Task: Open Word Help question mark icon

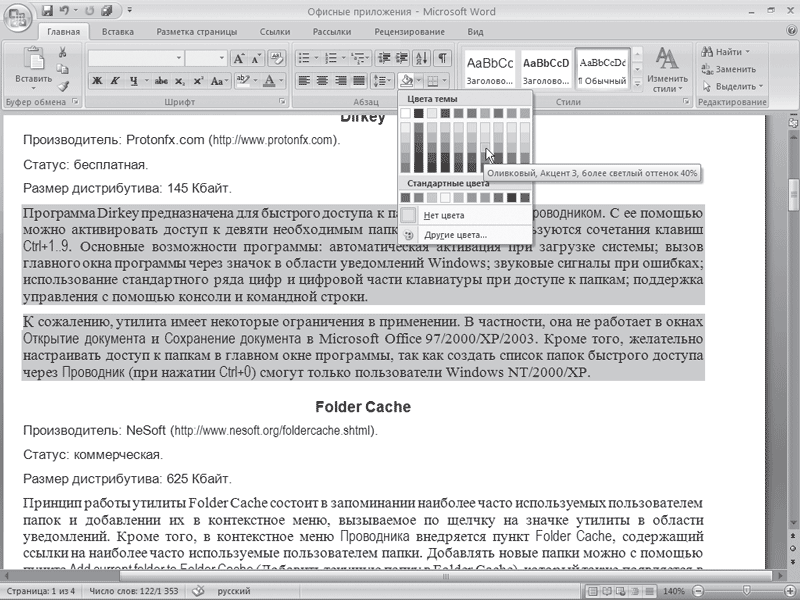Action: pos(791,31)
